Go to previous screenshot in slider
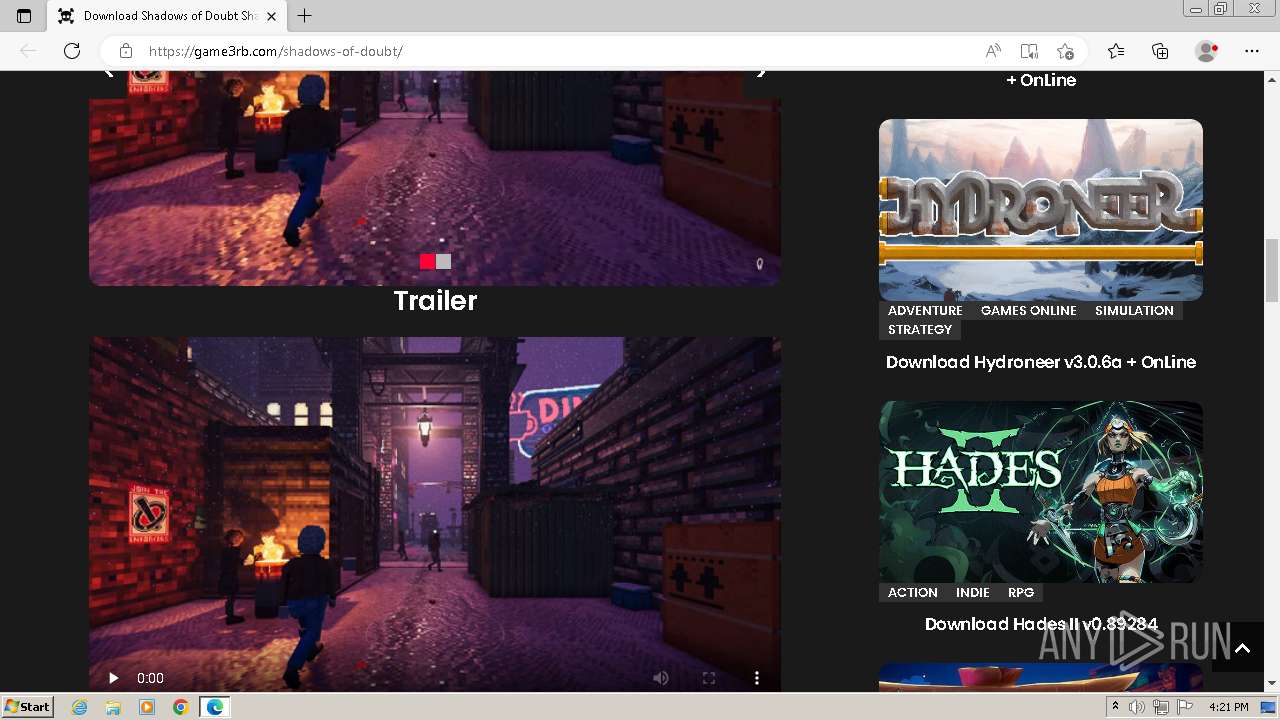 109,74
